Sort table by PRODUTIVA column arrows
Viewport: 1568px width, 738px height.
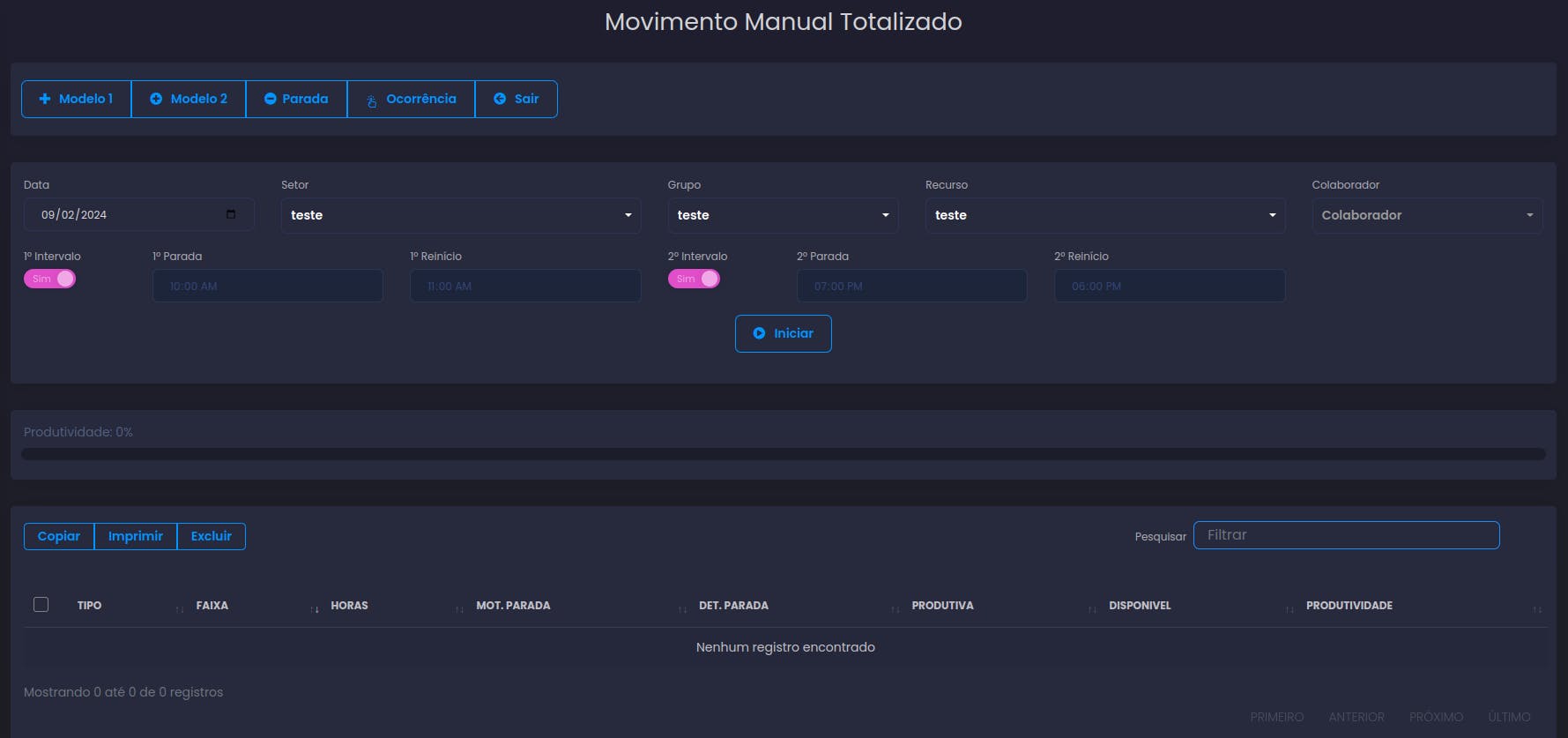(x=1092, y=609)
